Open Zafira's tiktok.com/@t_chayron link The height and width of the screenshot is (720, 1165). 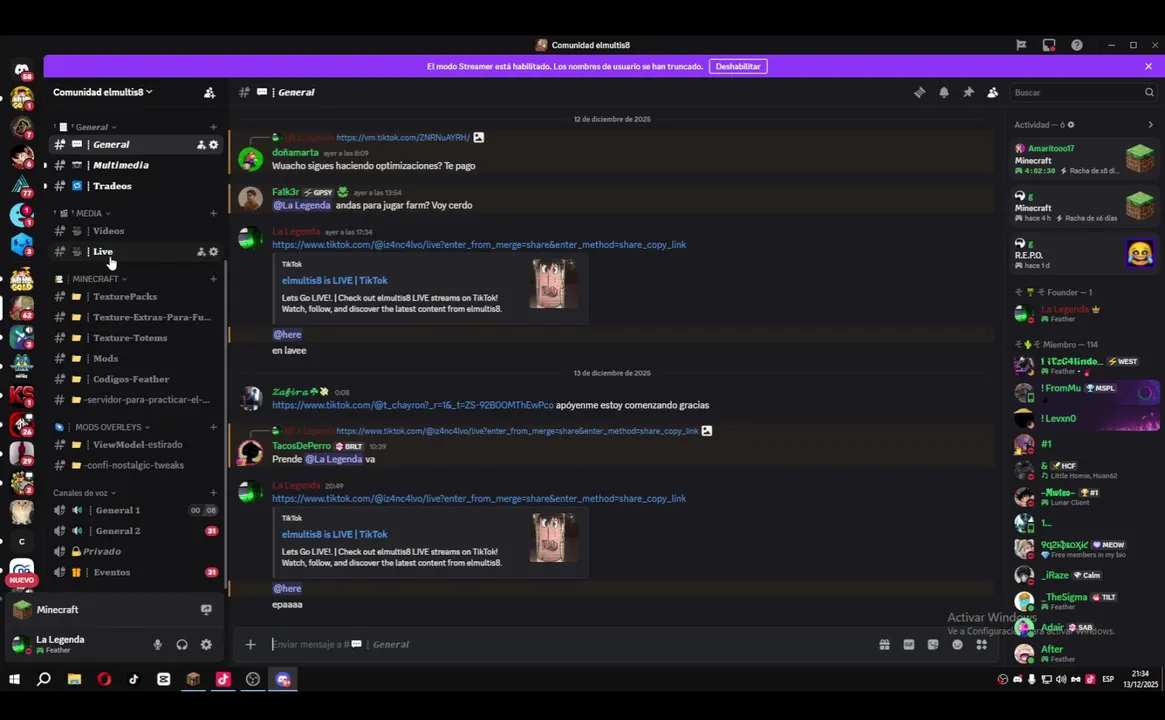pos(412,405)
